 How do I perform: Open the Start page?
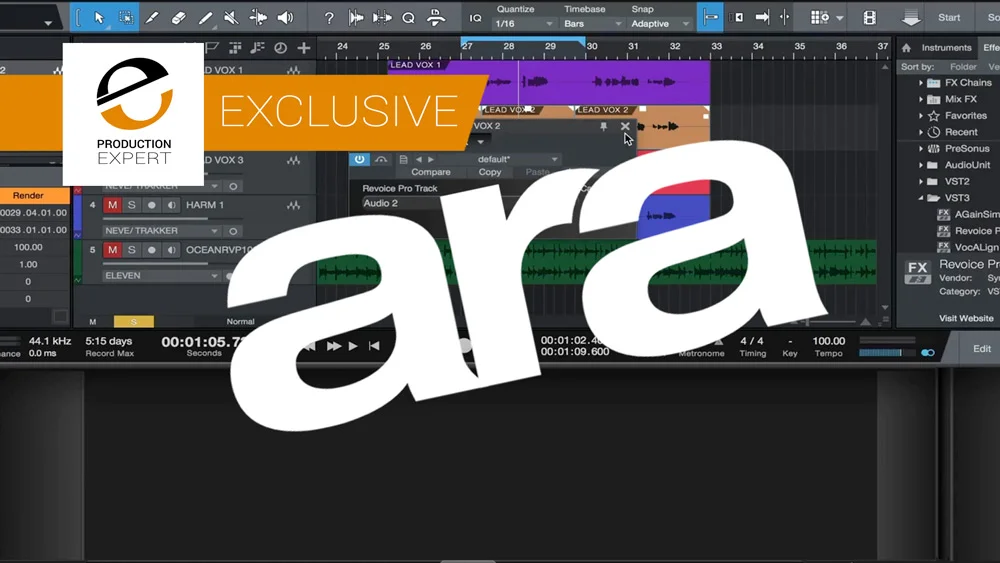(x=949, y=18)
